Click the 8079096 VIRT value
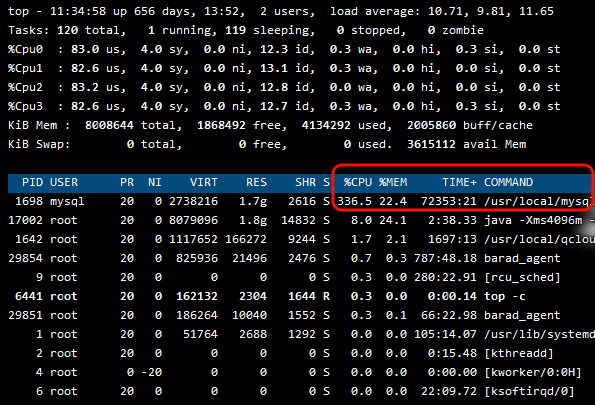The width and height of the screenshot is (595, 405). pyautogui.click(x=194, y=220)
